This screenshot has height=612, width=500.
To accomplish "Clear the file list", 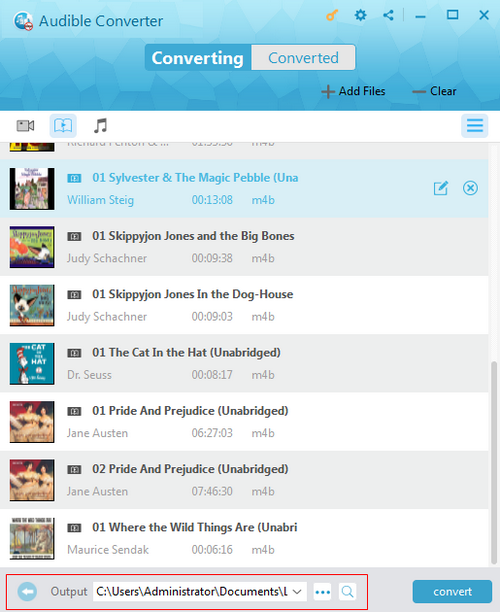I will point(434,91).
